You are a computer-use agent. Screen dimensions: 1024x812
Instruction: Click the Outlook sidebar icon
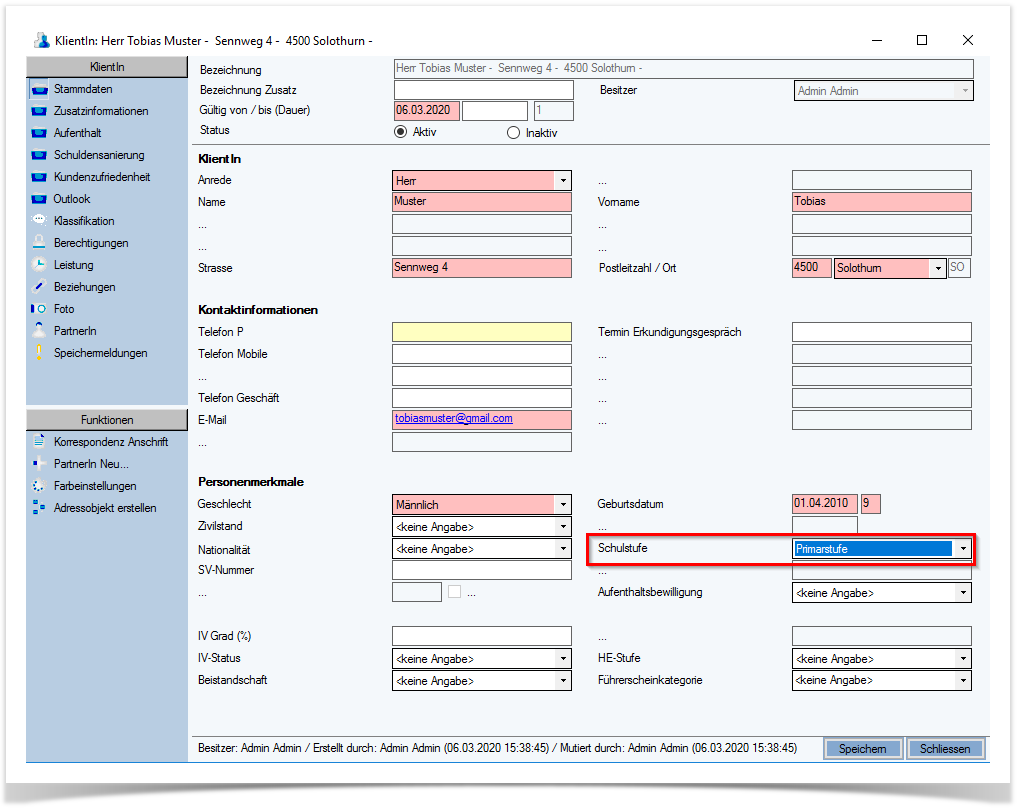click(x=39, y=199)
